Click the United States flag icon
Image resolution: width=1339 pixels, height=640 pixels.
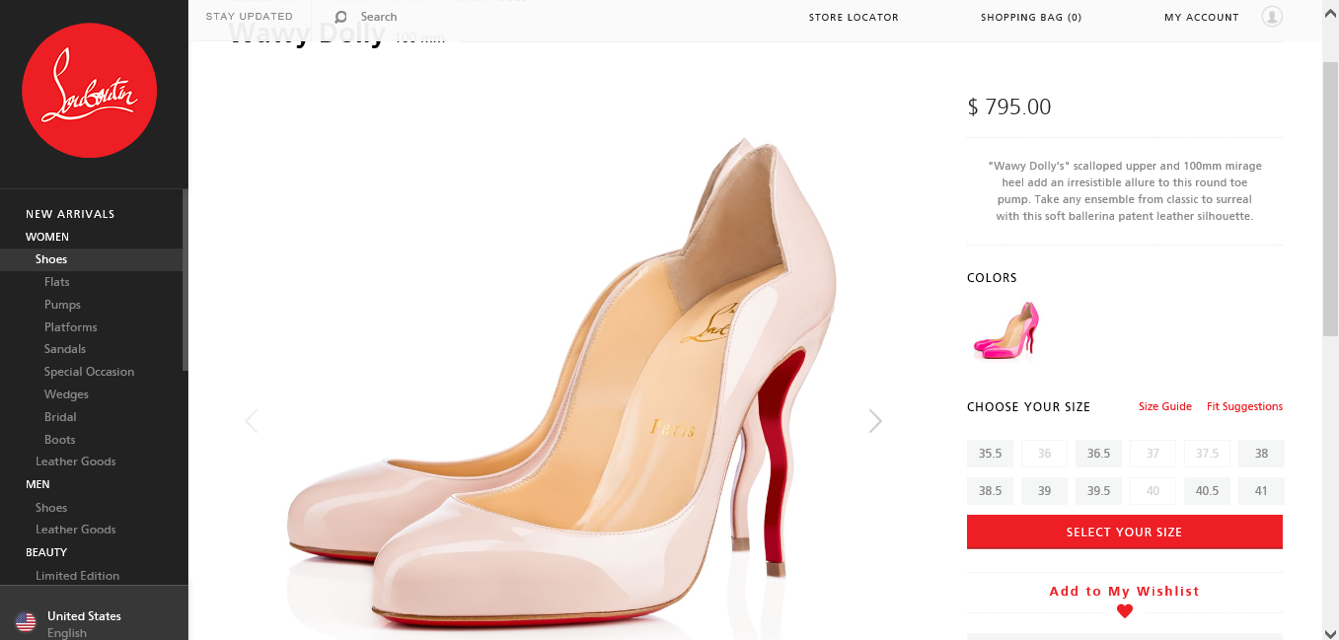coord(26,622)
